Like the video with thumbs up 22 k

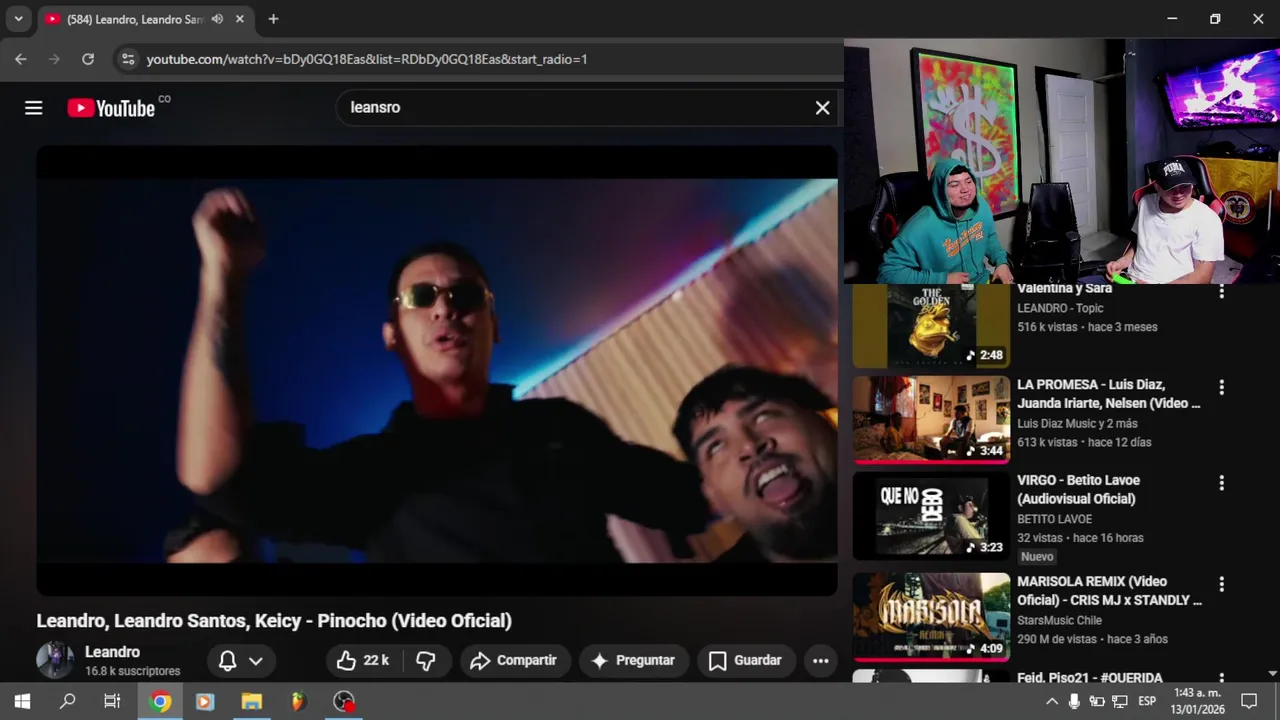point(363,661)
